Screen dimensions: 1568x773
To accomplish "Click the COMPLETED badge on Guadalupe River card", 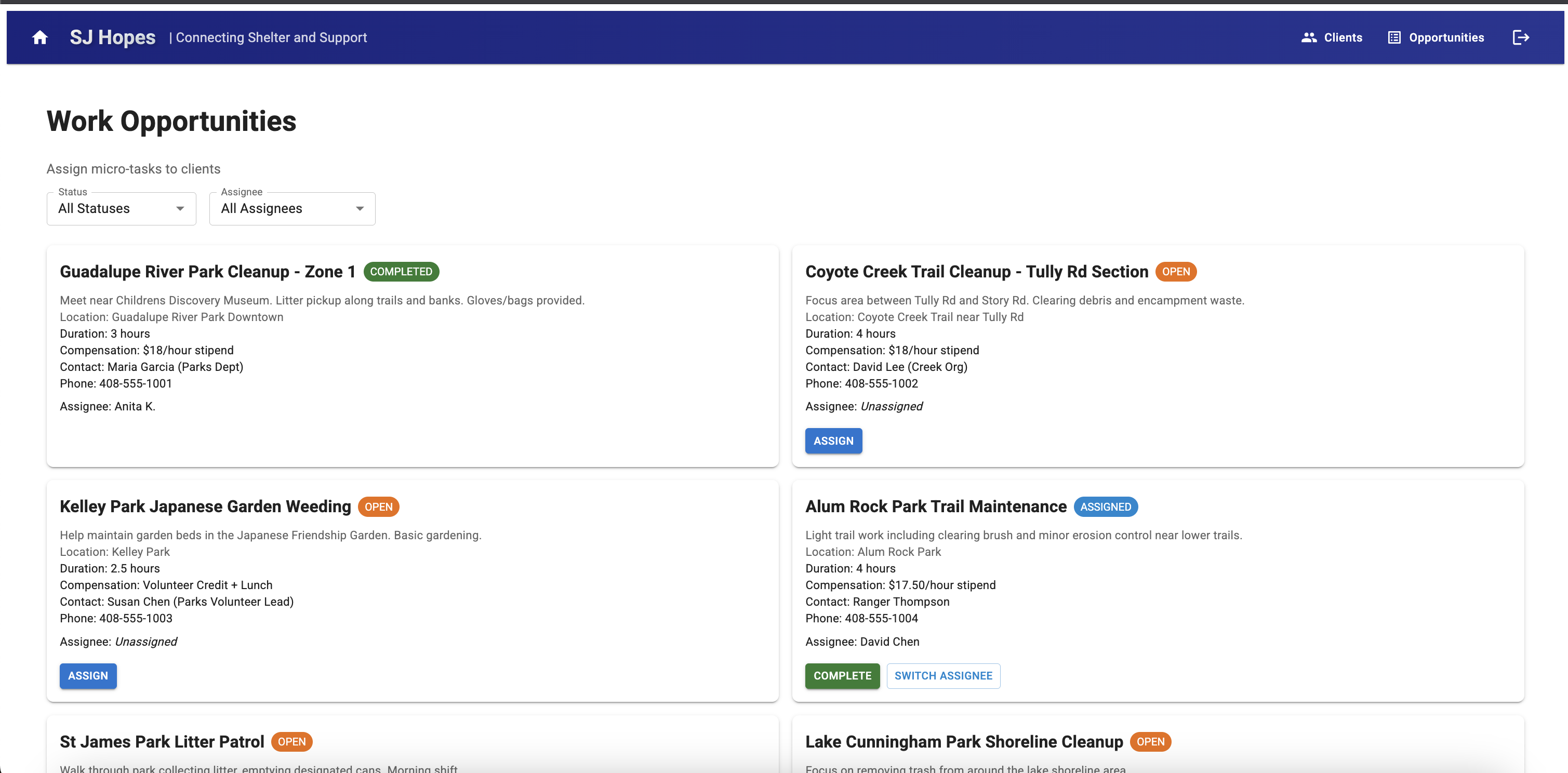I will (x=401, y=272).
